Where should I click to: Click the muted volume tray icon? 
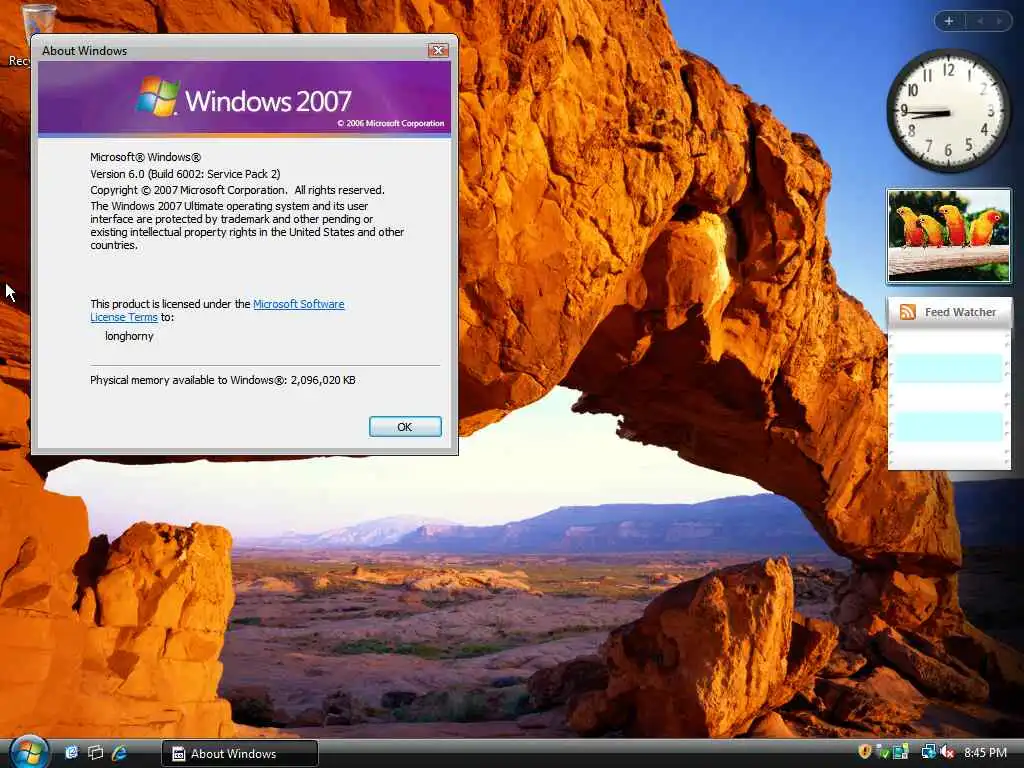[948, 752]
